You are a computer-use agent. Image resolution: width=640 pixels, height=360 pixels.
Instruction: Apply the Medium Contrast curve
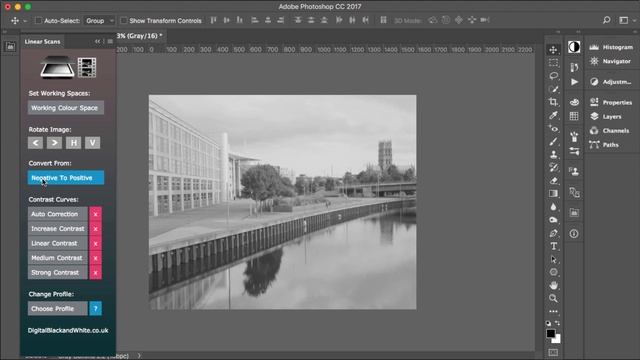point(58,258)
